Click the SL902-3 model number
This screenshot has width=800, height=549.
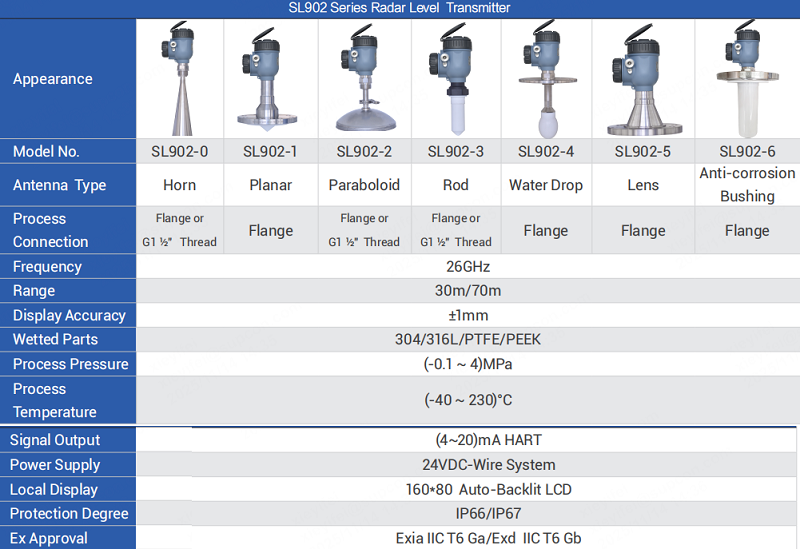tap(457, 152)
